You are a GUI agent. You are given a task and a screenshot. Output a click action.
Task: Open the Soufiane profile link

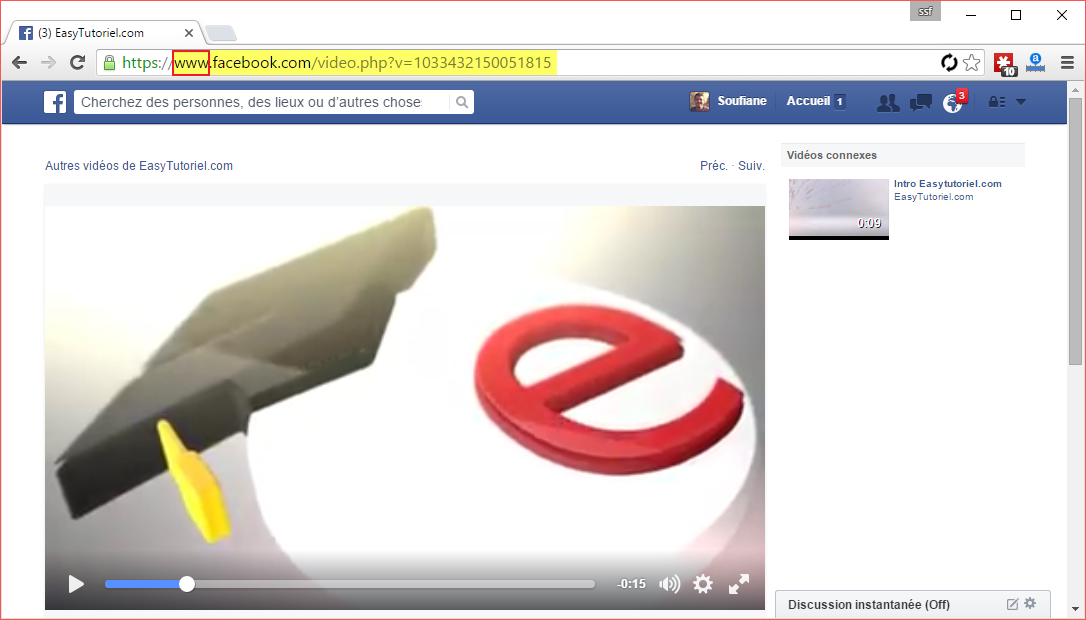pos(742,101)
